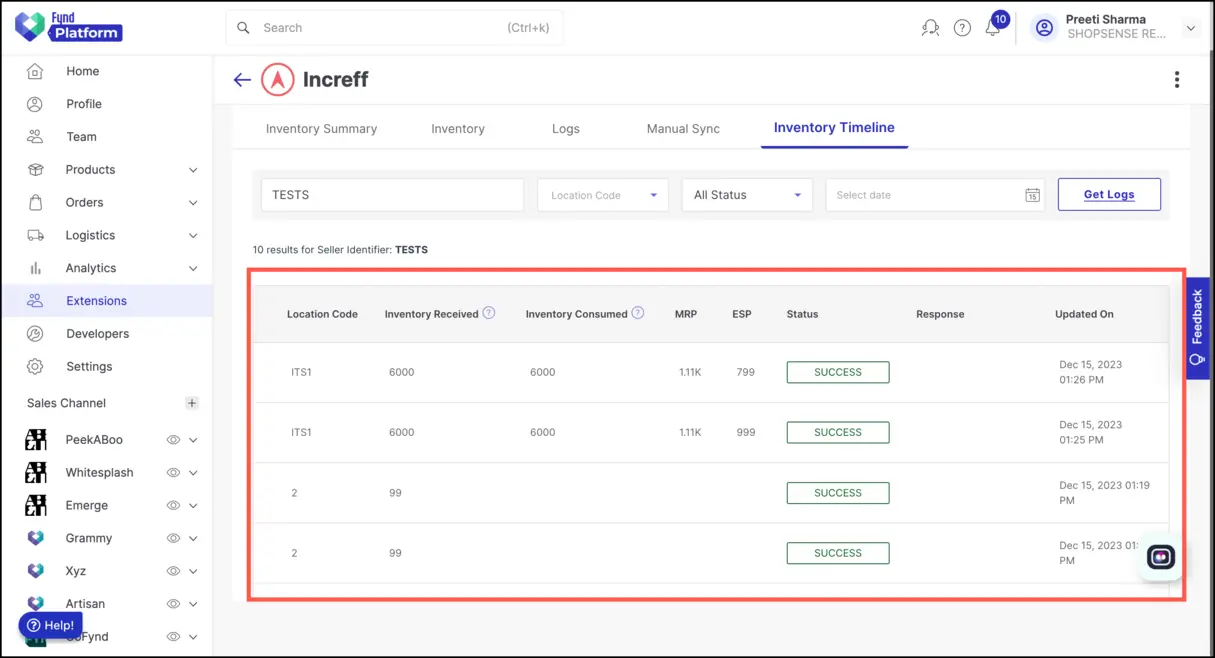Open the Location Code dropdown
Image resolution: width=1215 pixels, height=658 pixels.
click(x=602, y=194)
